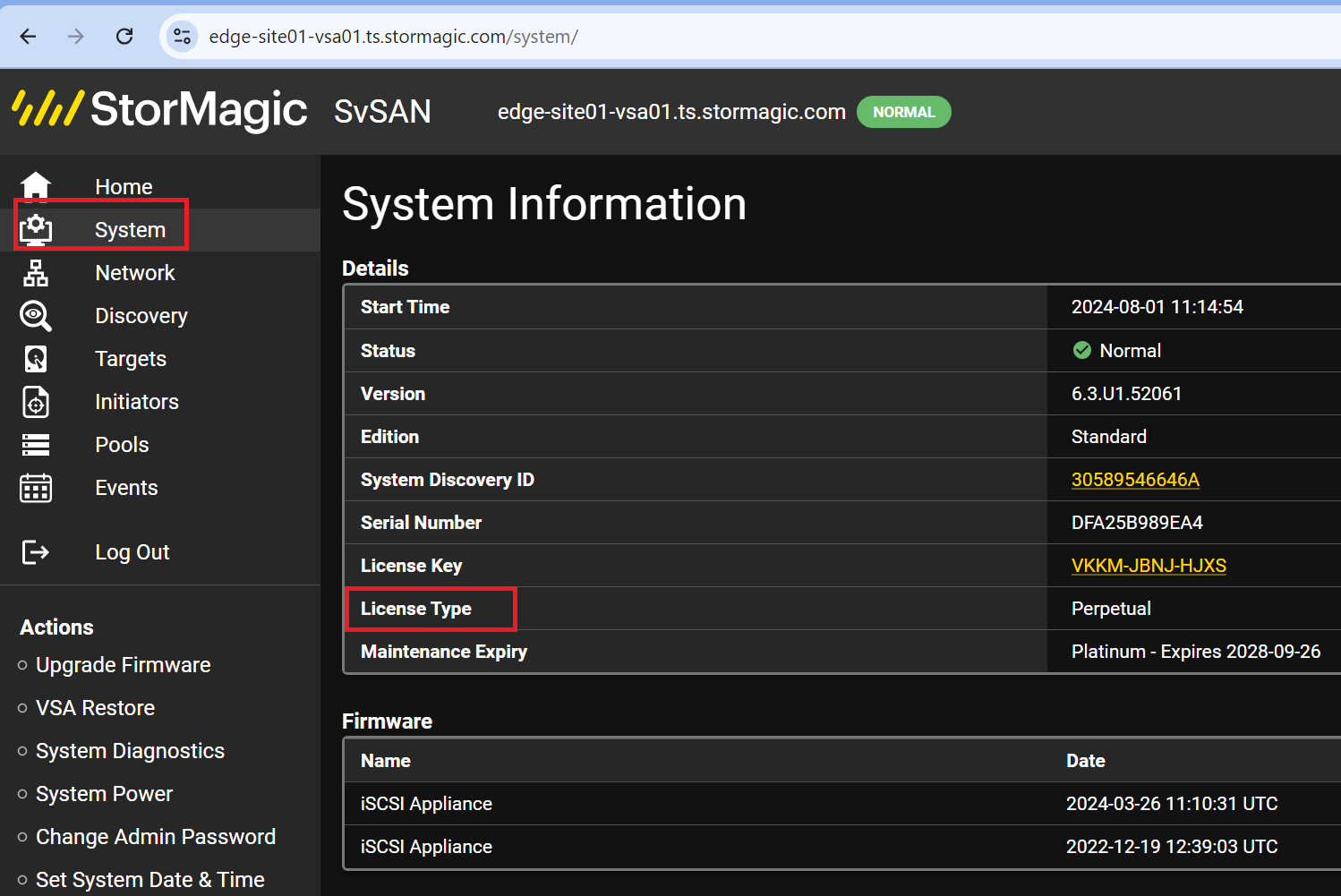Click the System Discovery ID row label
Screen dimensions: 1341x896
(x=448, y=480)
